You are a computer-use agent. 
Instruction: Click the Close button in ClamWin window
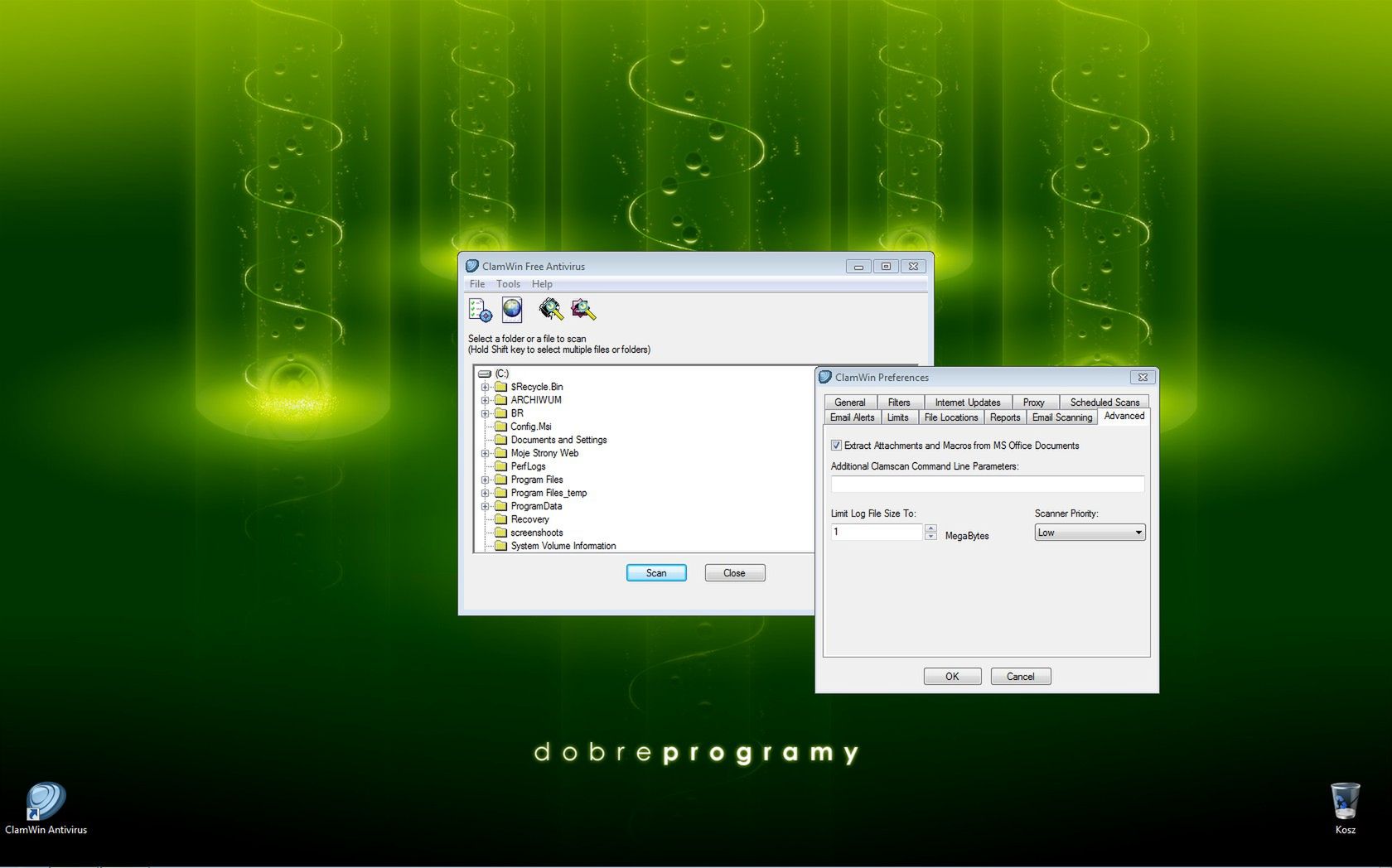click(734, 573)
